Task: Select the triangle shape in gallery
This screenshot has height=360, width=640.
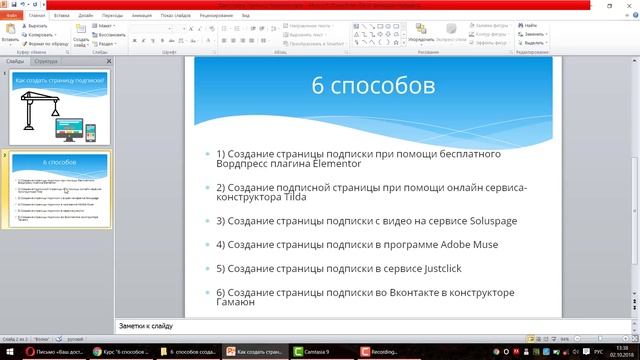Action: point(356,34)
